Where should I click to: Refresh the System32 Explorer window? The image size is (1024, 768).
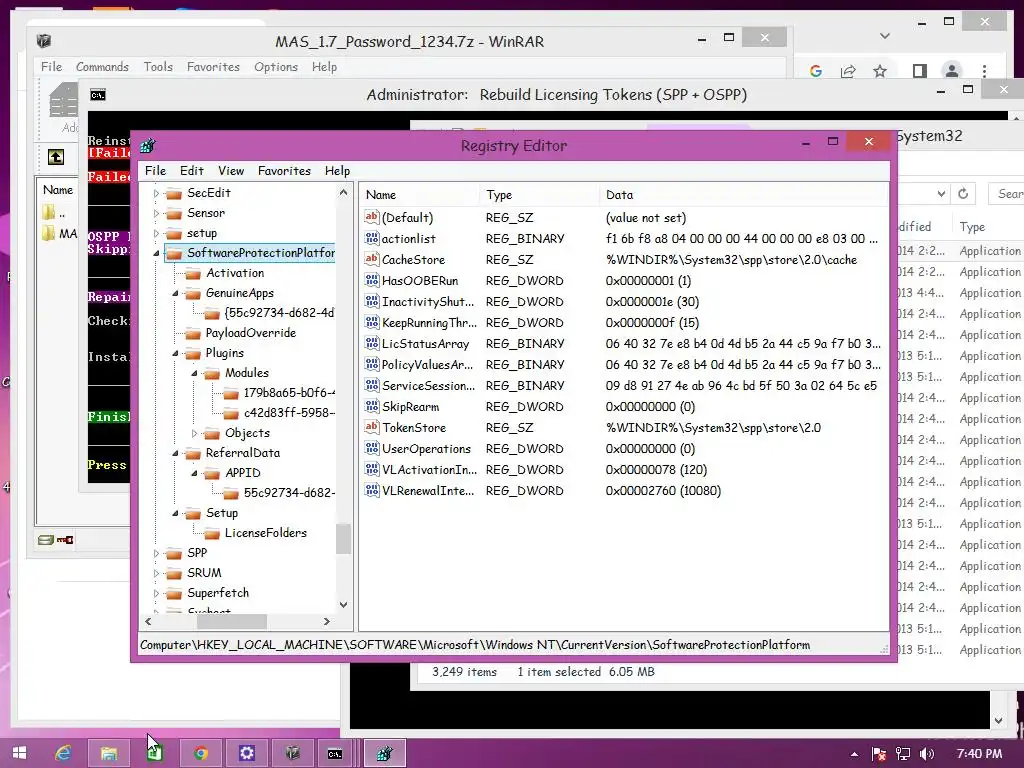click(963, 194)
